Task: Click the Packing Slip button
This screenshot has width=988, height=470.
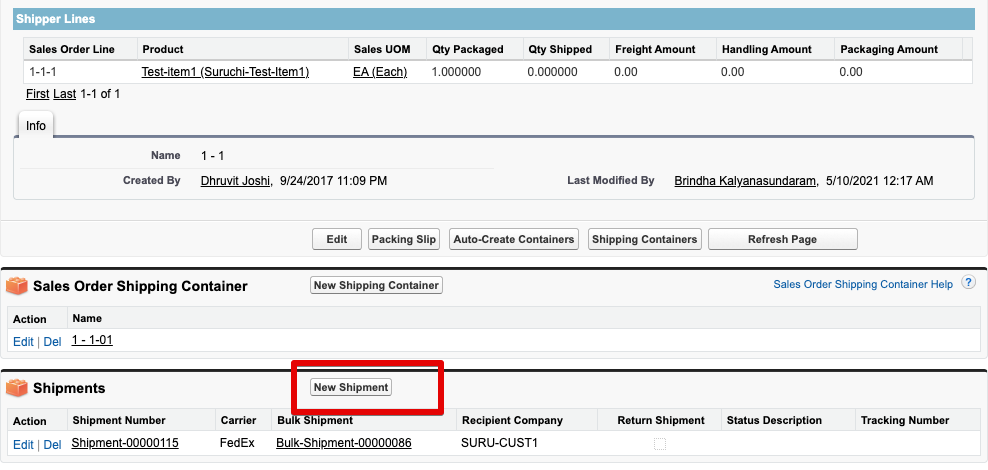Action: pyautogui.click(x=404, y=239)
